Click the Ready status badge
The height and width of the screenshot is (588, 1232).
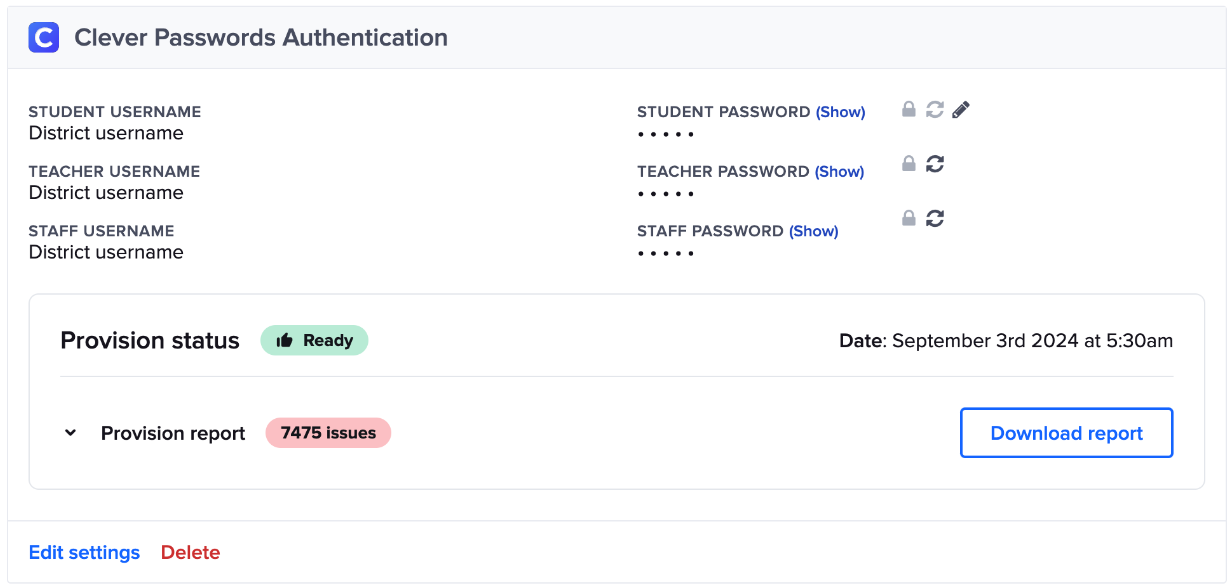(314, 340)
